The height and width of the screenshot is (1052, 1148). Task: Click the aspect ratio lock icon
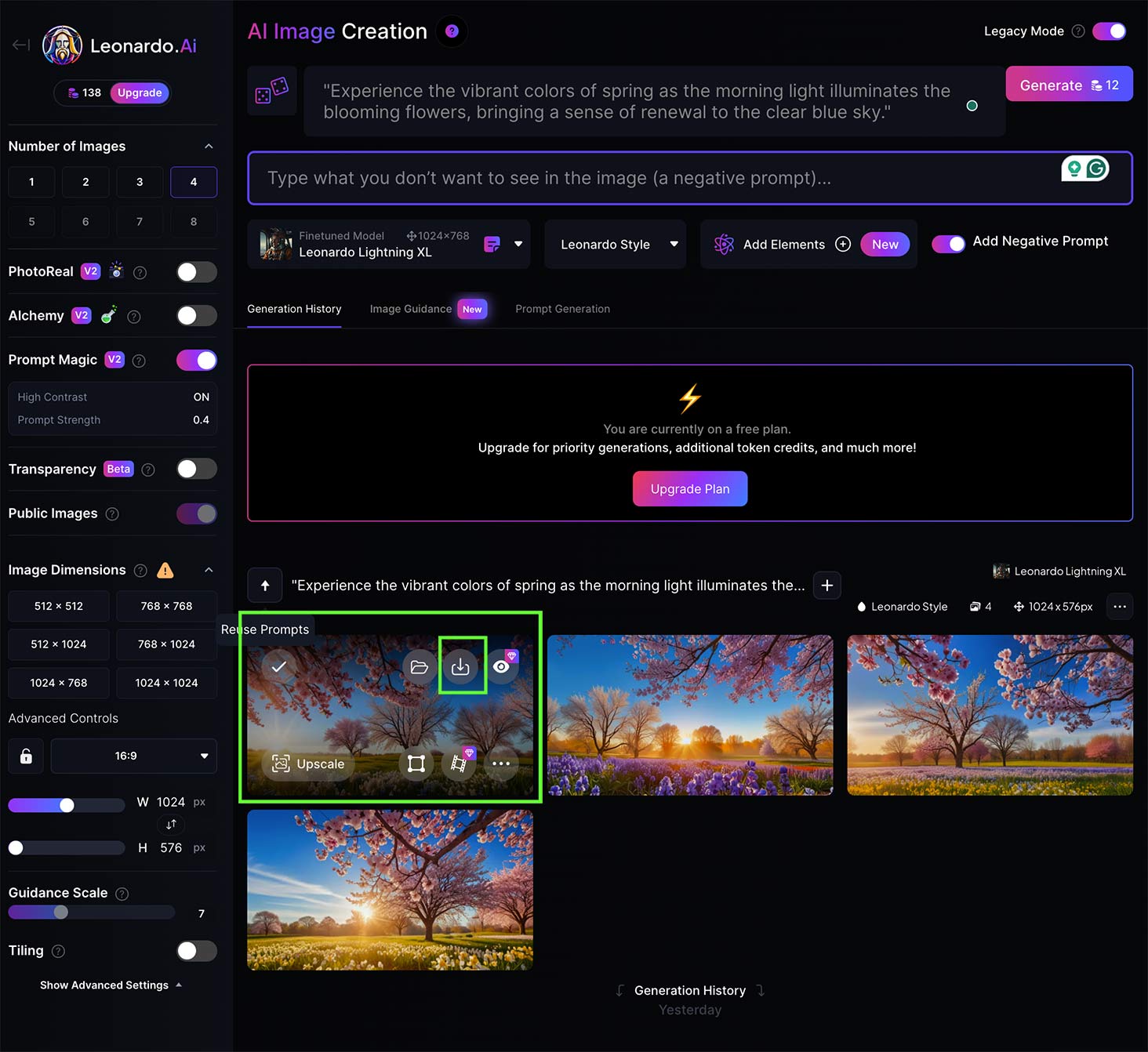(x=26, y=756)
